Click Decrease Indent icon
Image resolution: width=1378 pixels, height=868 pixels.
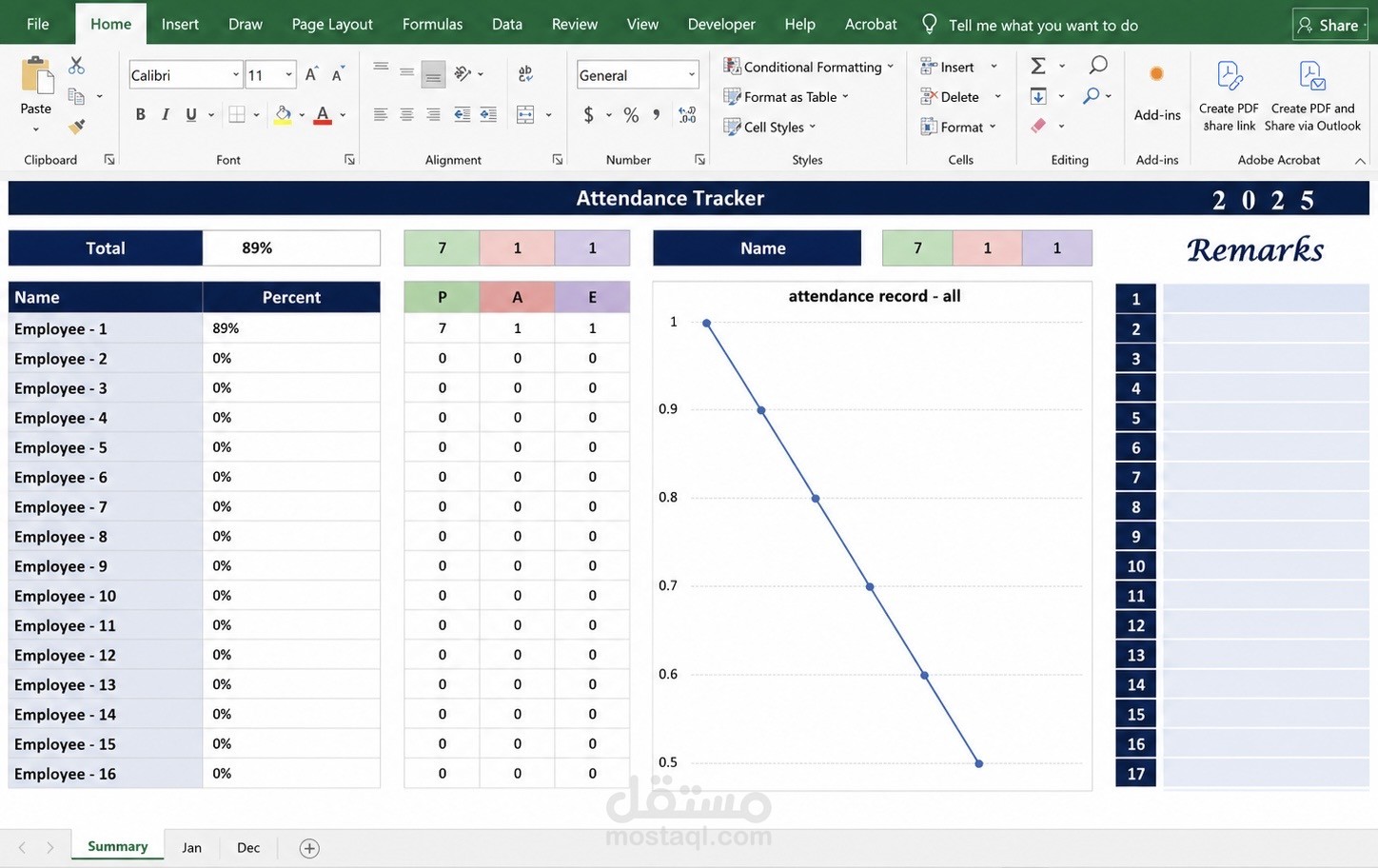tap(463, 115)
